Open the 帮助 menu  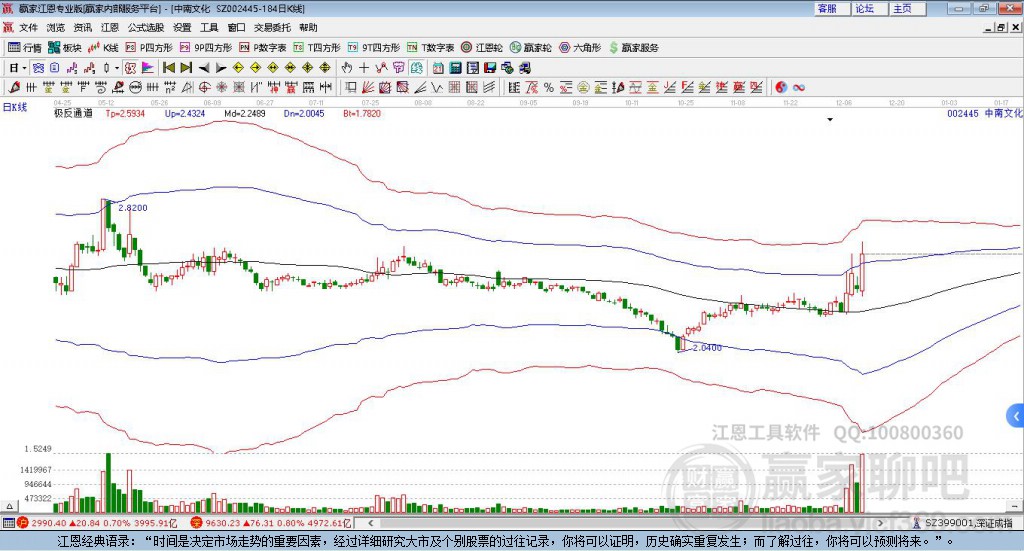coord(308,27)
